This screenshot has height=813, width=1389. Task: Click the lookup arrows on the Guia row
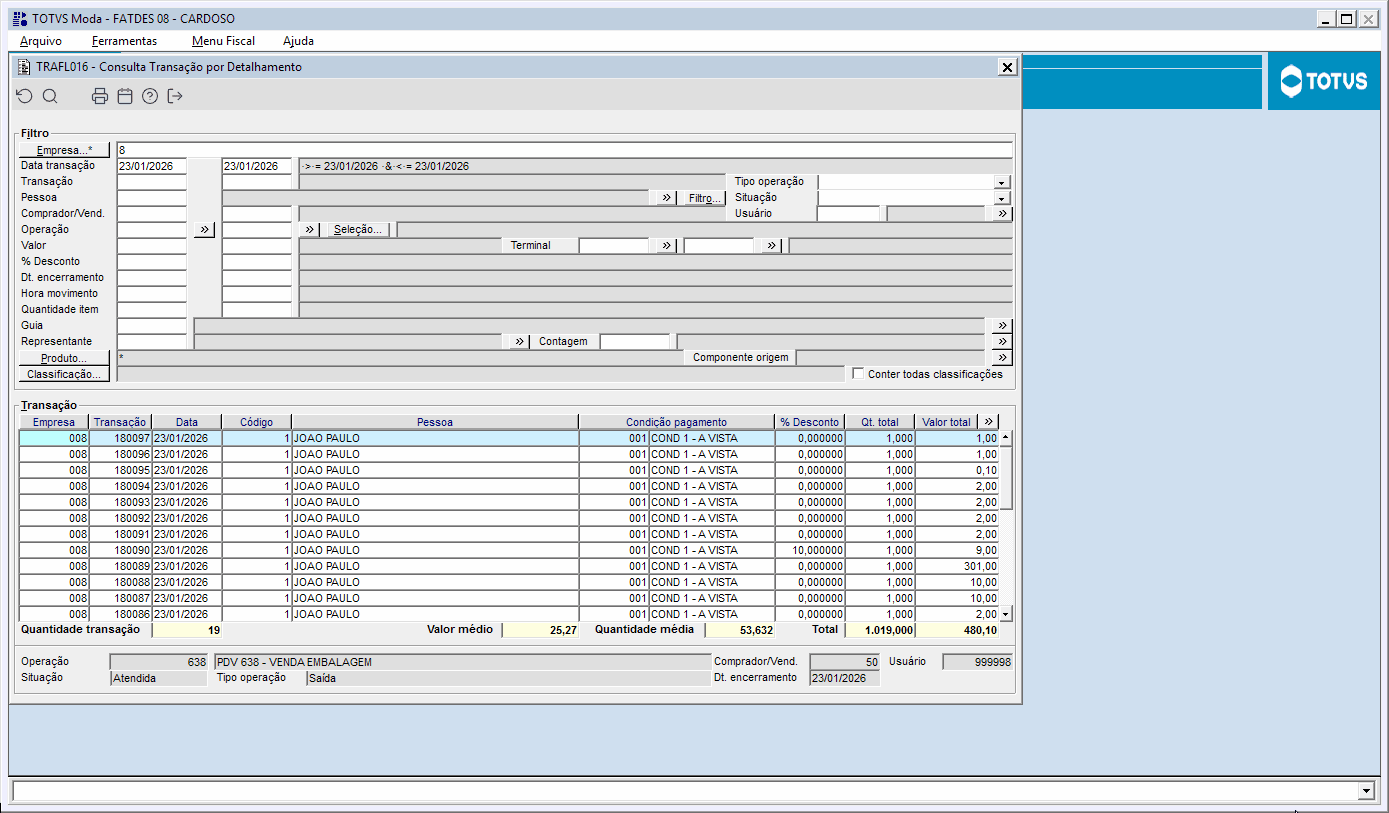pos(1001,326)
